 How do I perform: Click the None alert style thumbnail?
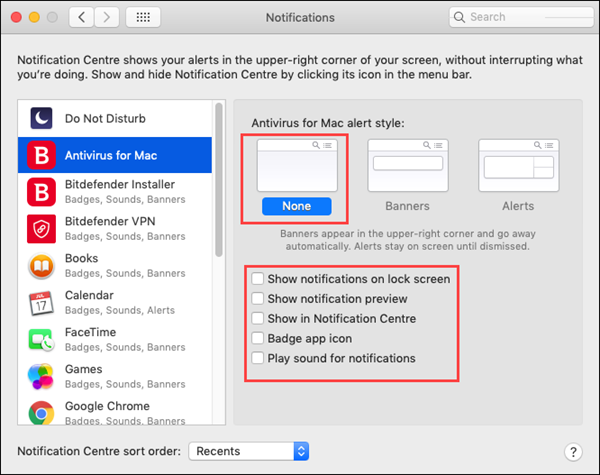(x=297, y=165)
